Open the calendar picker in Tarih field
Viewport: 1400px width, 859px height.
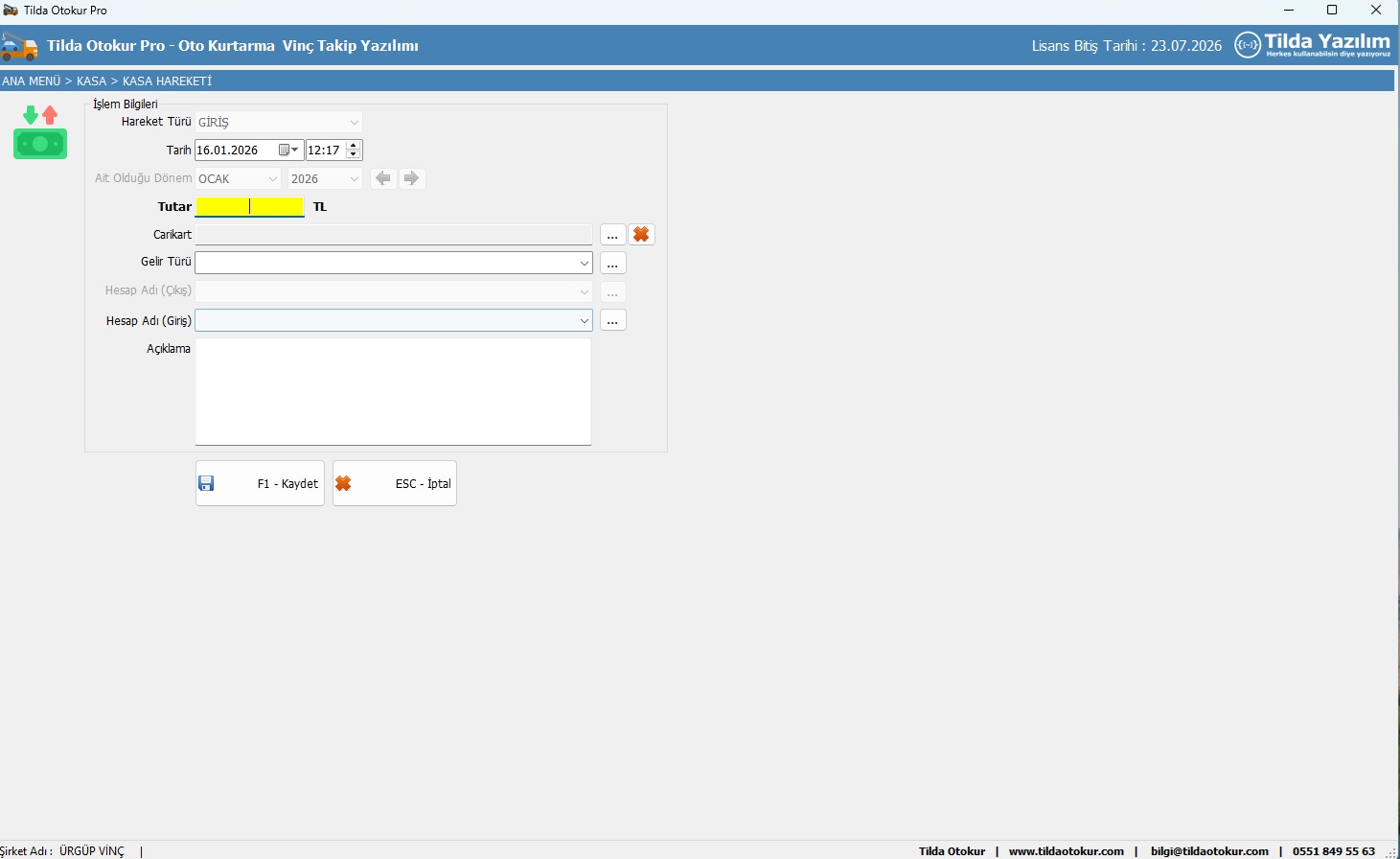point(287,151)
